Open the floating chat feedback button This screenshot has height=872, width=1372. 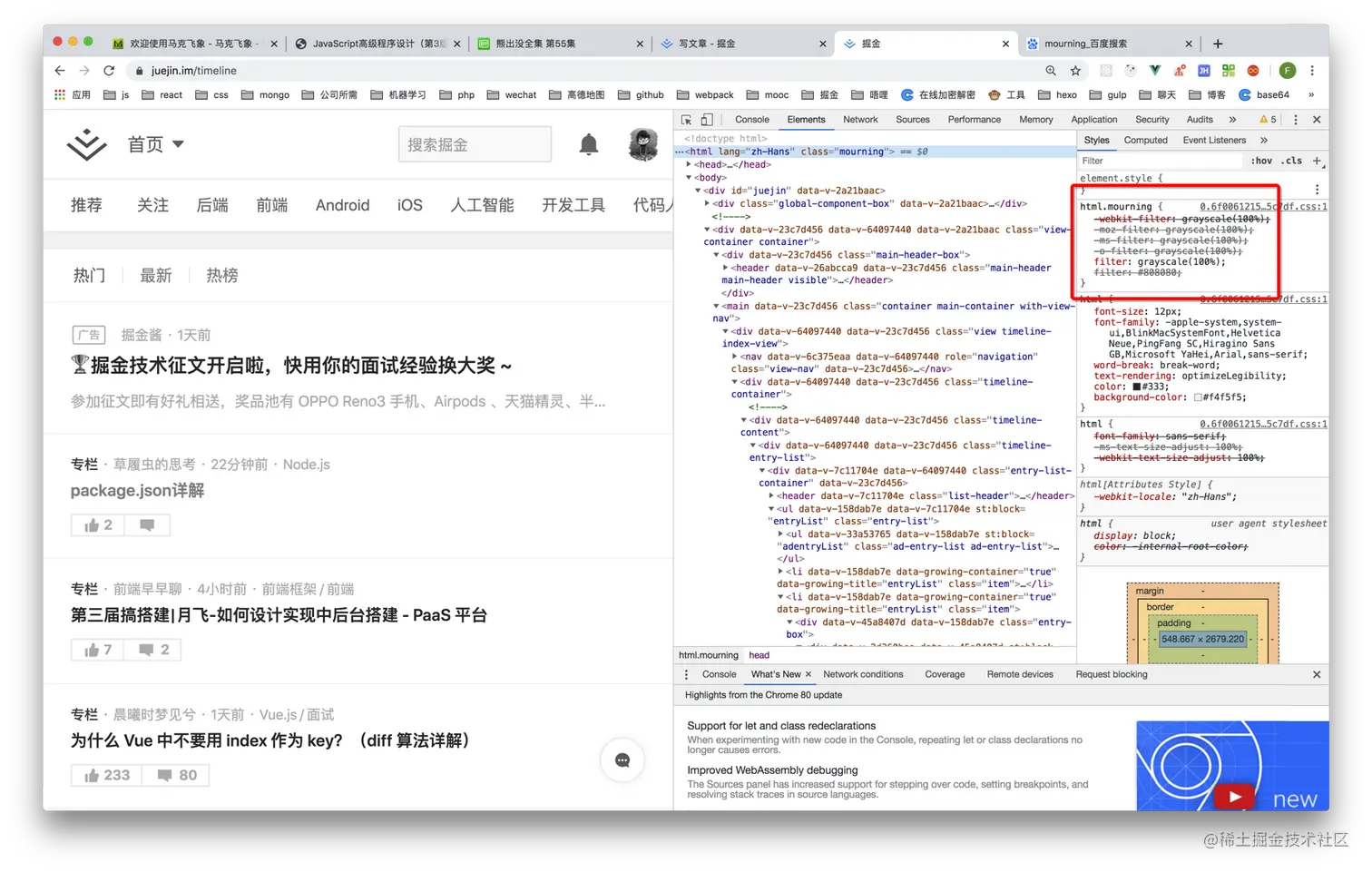click(x=622, y=760)
